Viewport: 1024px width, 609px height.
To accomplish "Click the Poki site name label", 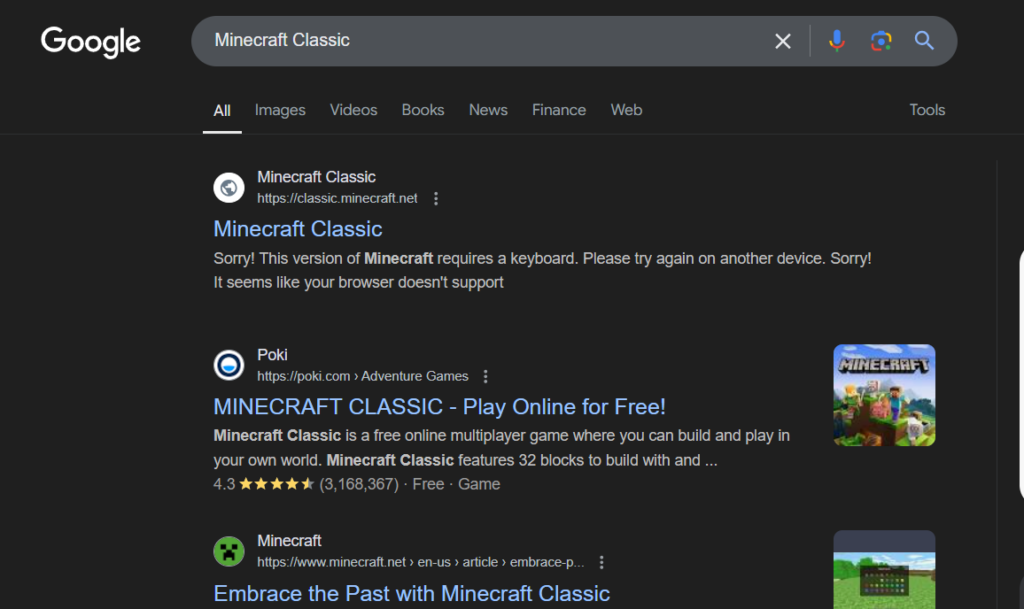I will 272,355.
